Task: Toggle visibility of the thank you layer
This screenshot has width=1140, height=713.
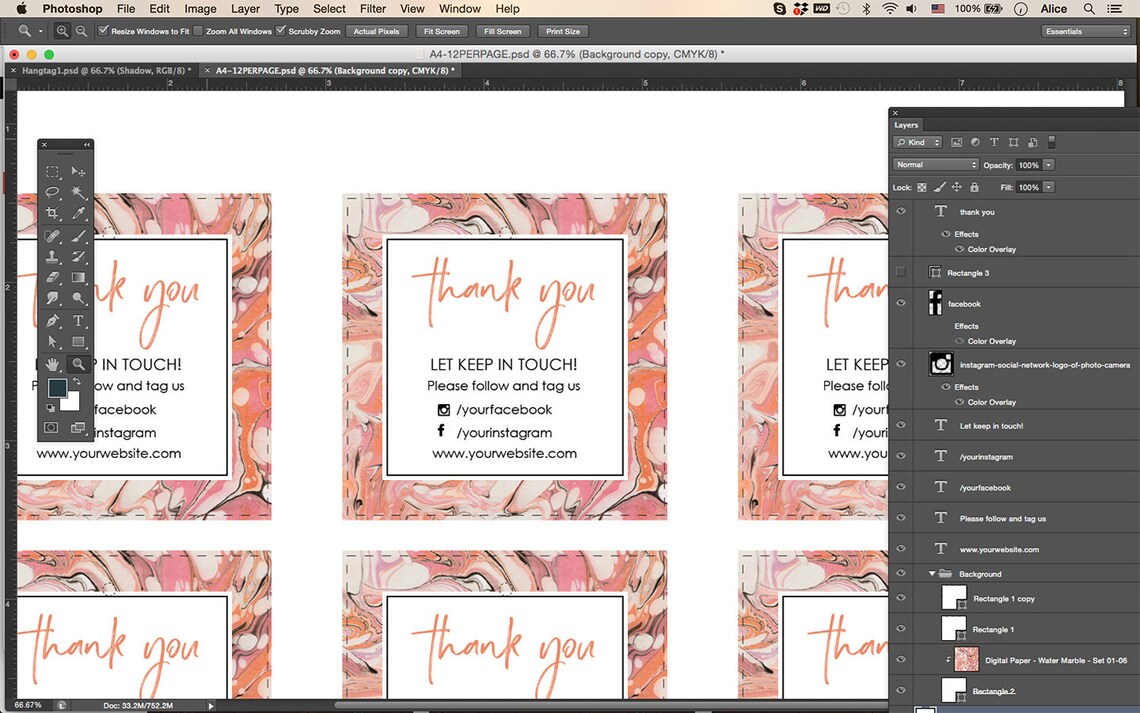Action: [900, 211]
